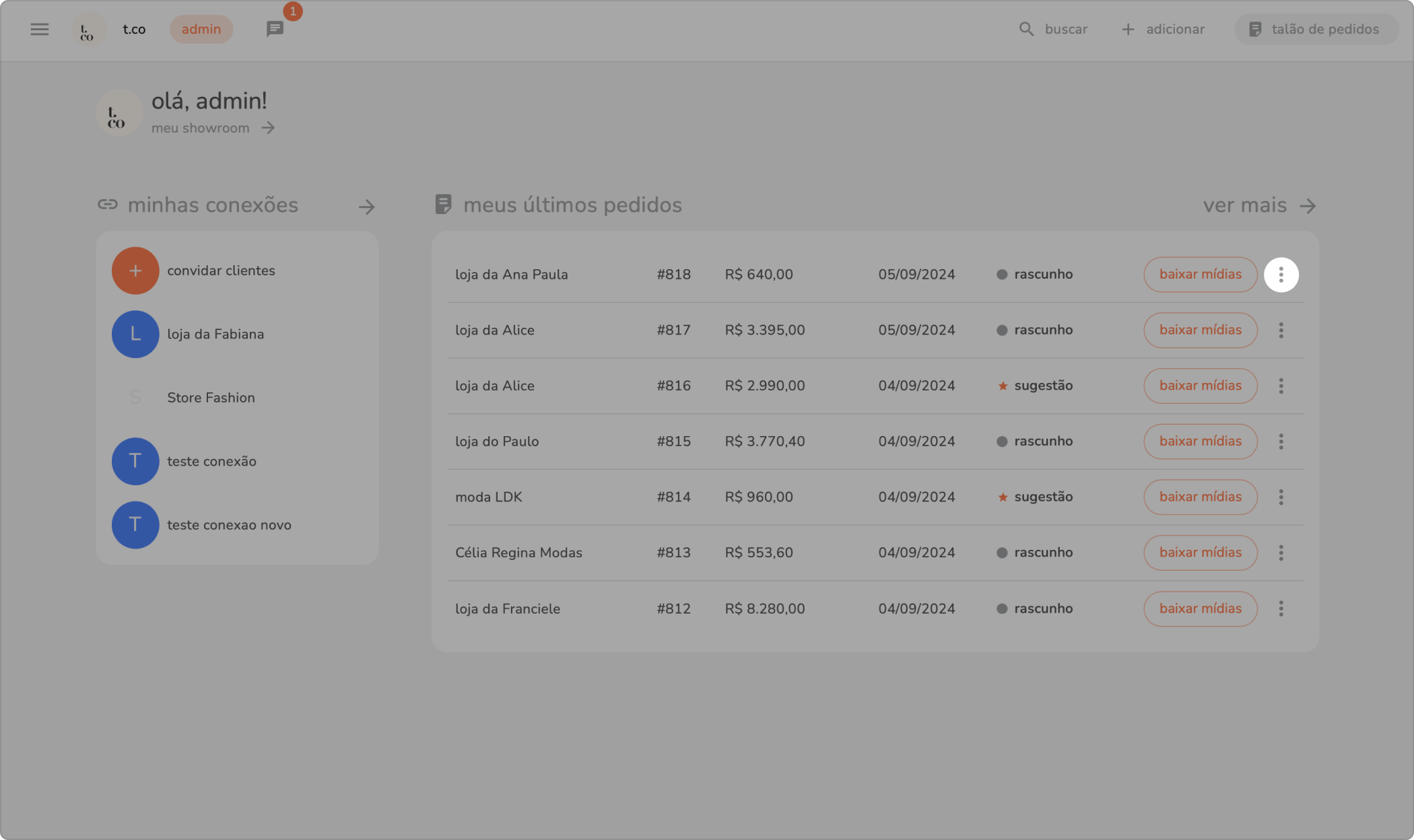The width and height of the screenshot is (1414, 840).
Task: Select the admin role badge
Action: point(201,29)
